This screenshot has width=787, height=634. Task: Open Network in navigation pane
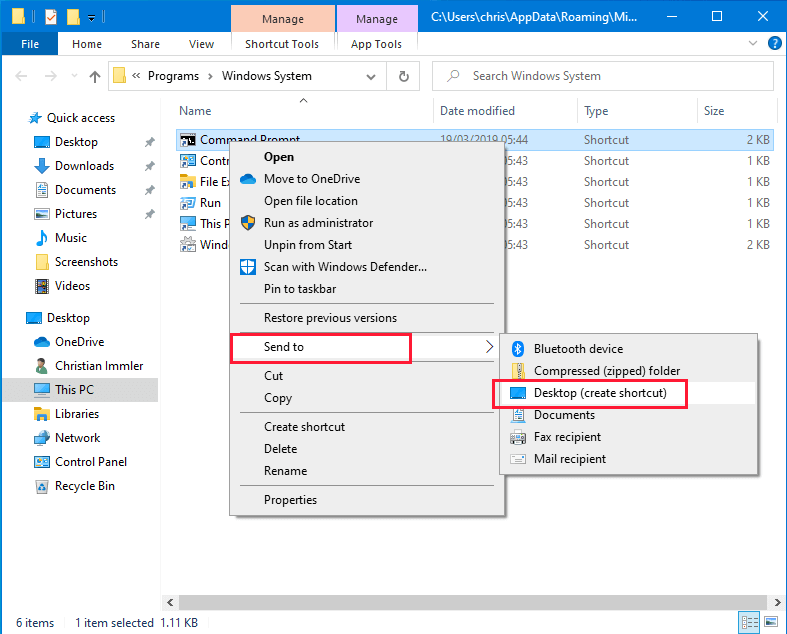pos(77,438)
